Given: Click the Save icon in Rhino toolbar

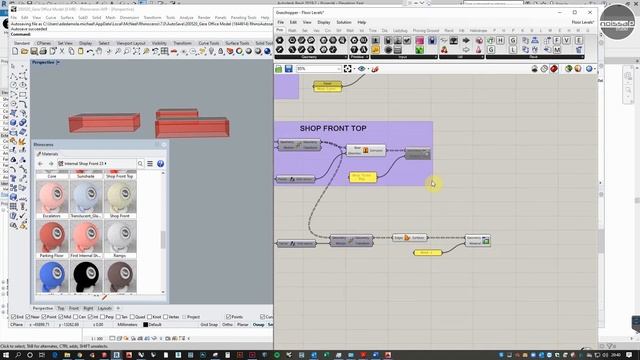Looking at the screenshot, I should click(x=34, y=51).
